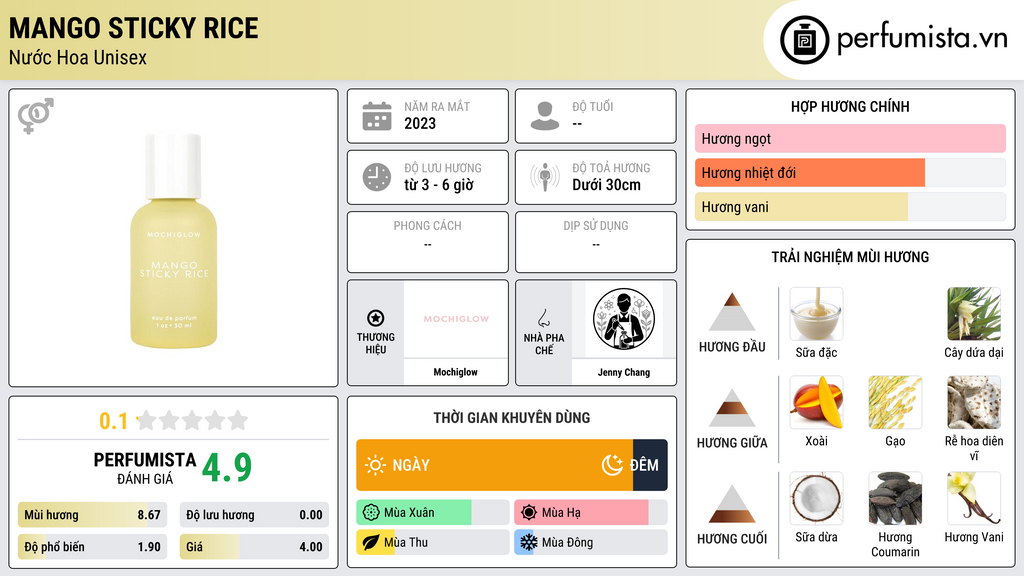Click the sillage icon beside Độ toả hương

pyautogui.click(x=545, y=177)
